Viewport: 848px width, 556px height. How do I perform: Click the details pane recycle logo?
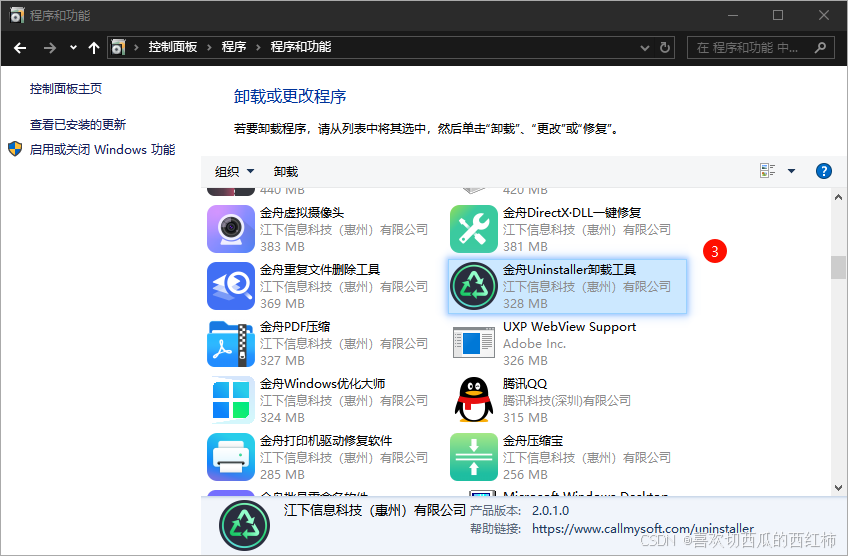coord(244,525)
